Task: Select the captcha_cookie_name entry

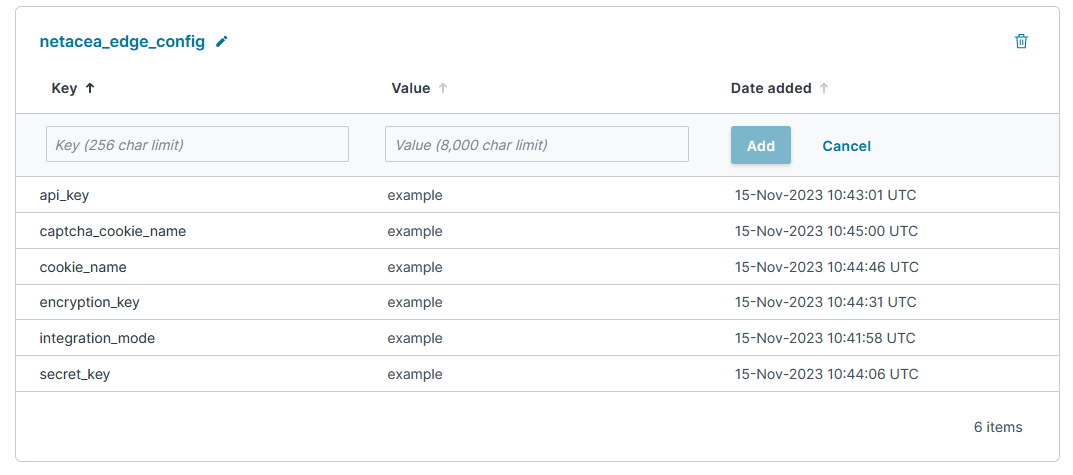Action: [113, 231]
